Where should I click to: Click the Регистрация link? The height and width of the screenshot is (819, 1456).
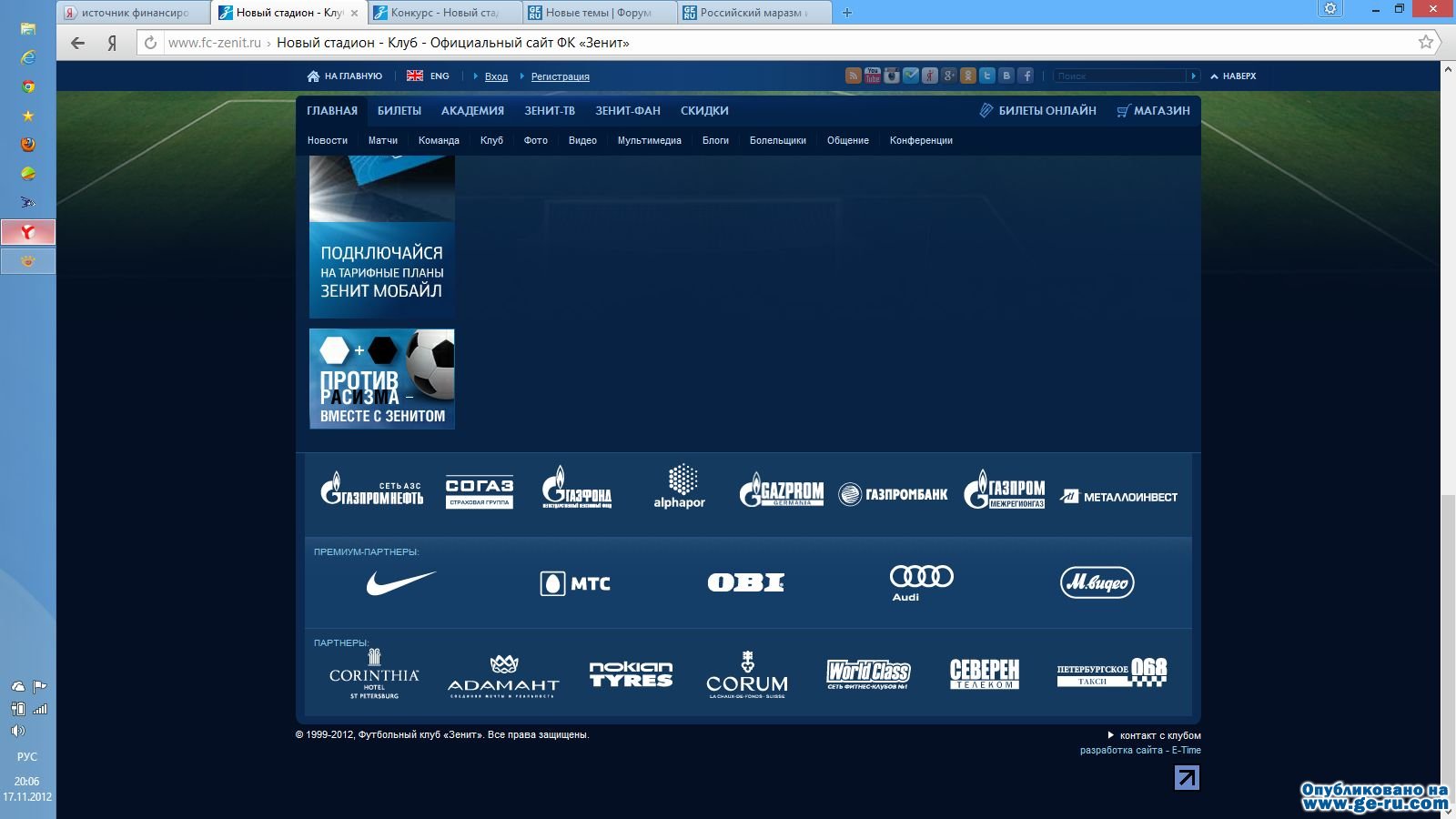[x=561, y=76]
